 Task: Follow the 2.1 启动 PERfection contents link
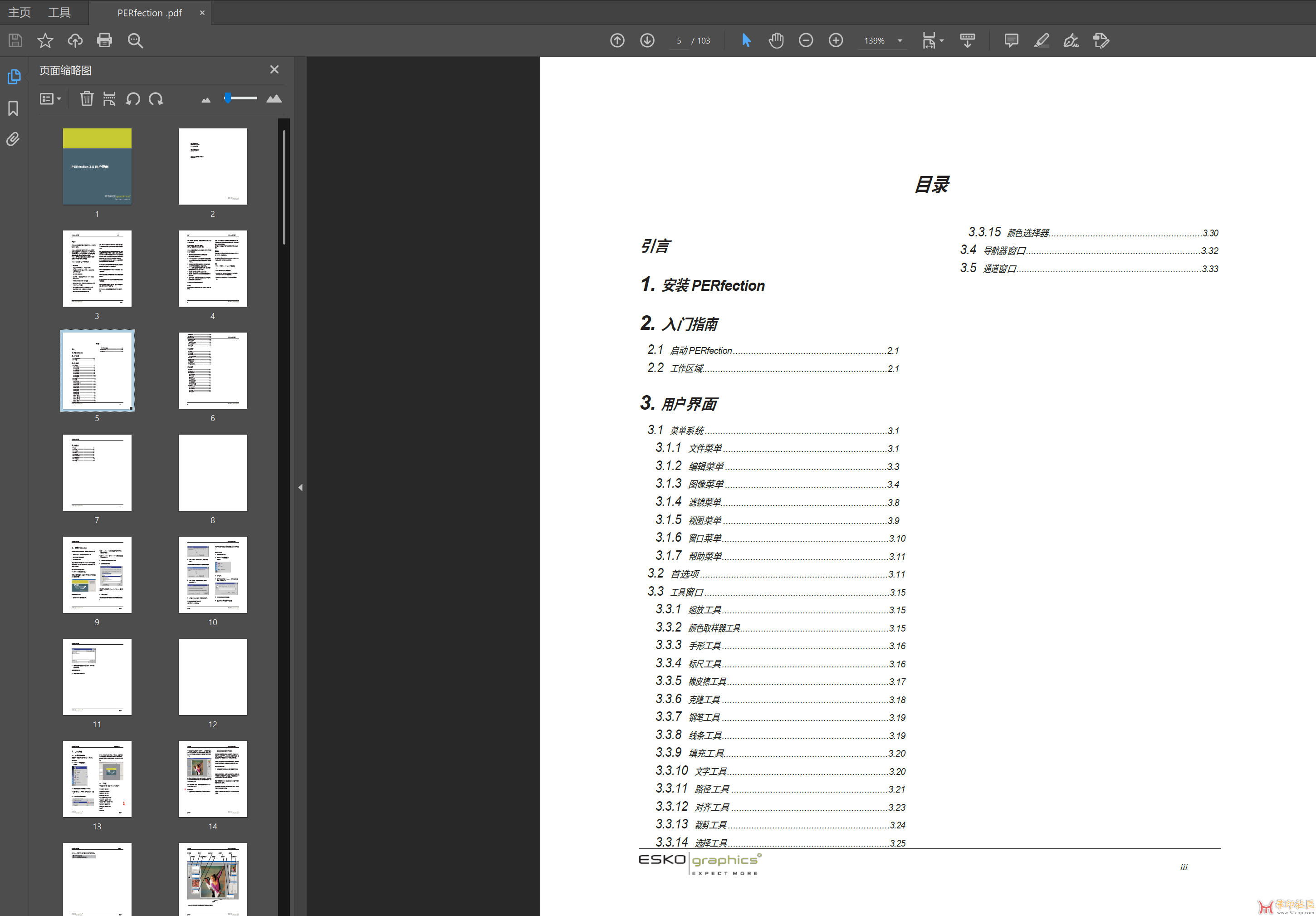[773, 350]
